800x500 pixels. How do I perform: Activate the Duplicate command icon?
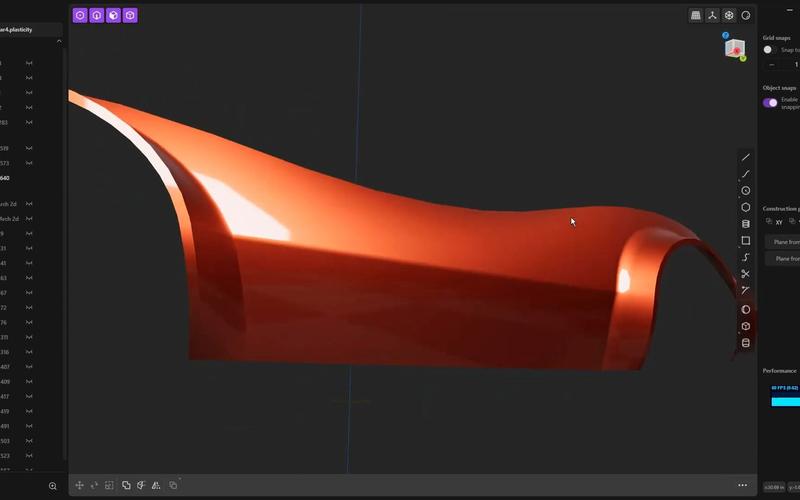[x=173, y=485]
